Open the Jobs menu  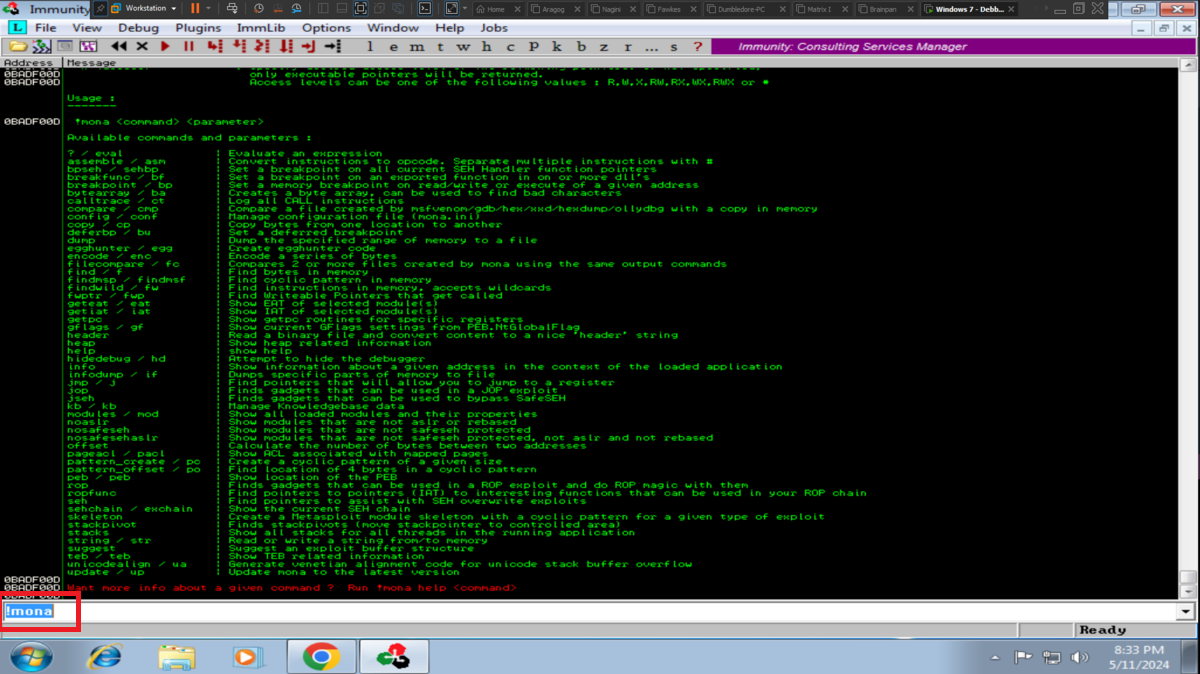point(494,28)
